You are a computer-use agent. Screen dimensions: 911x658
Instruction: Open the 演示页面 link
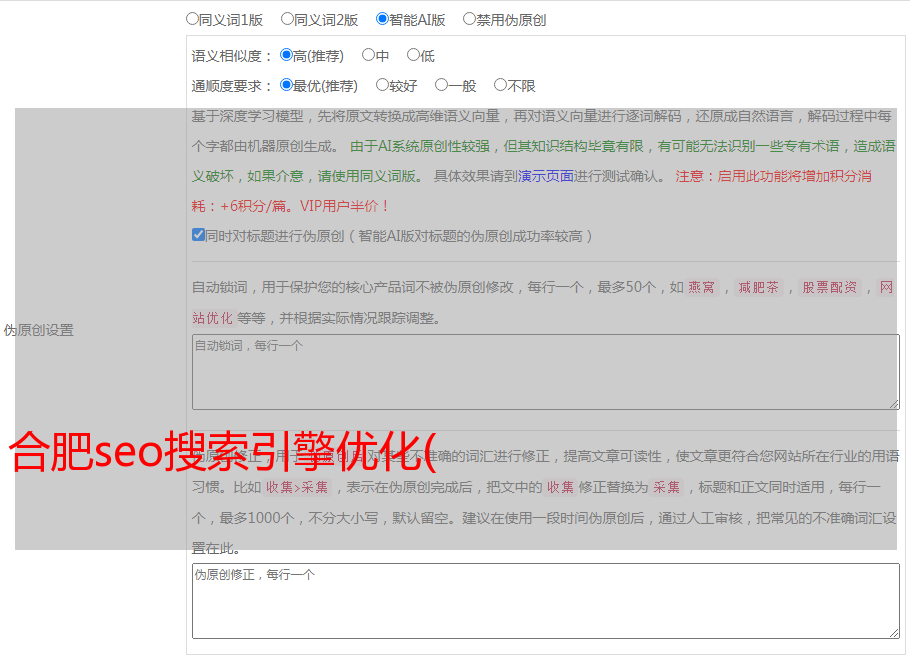tap(546, 176)
